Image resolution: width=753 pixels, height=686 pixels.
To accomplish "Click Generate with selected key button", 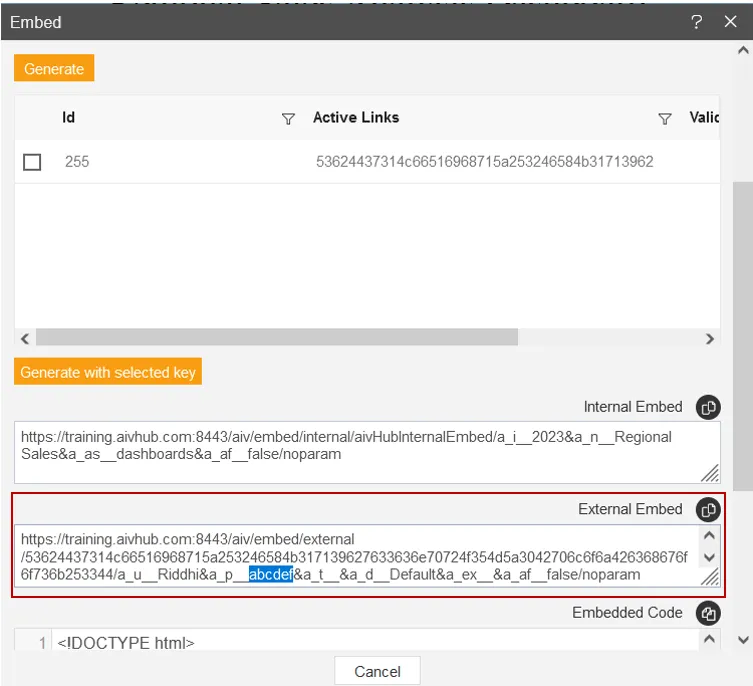I will 108,372.
